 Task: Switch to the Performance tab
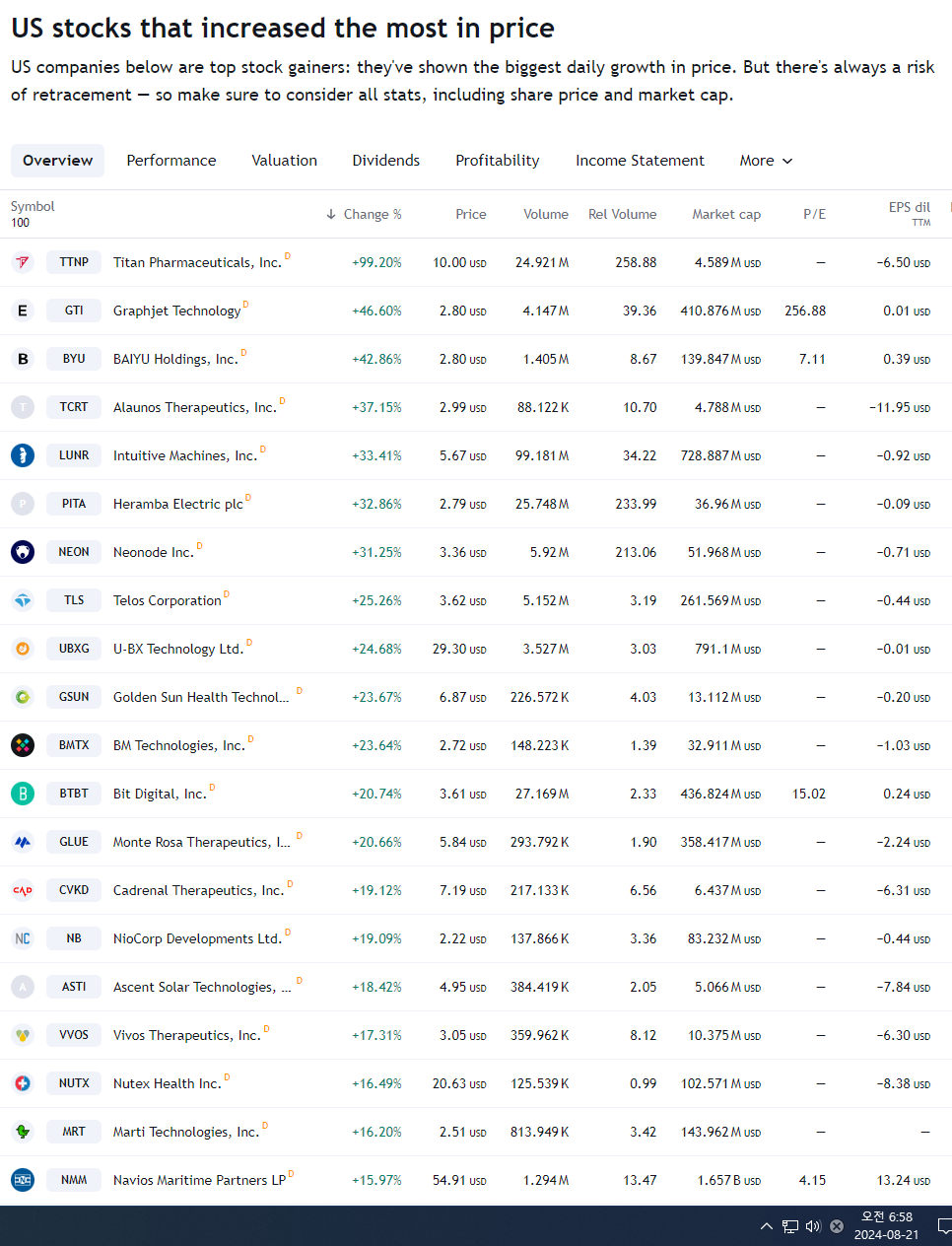171,161
